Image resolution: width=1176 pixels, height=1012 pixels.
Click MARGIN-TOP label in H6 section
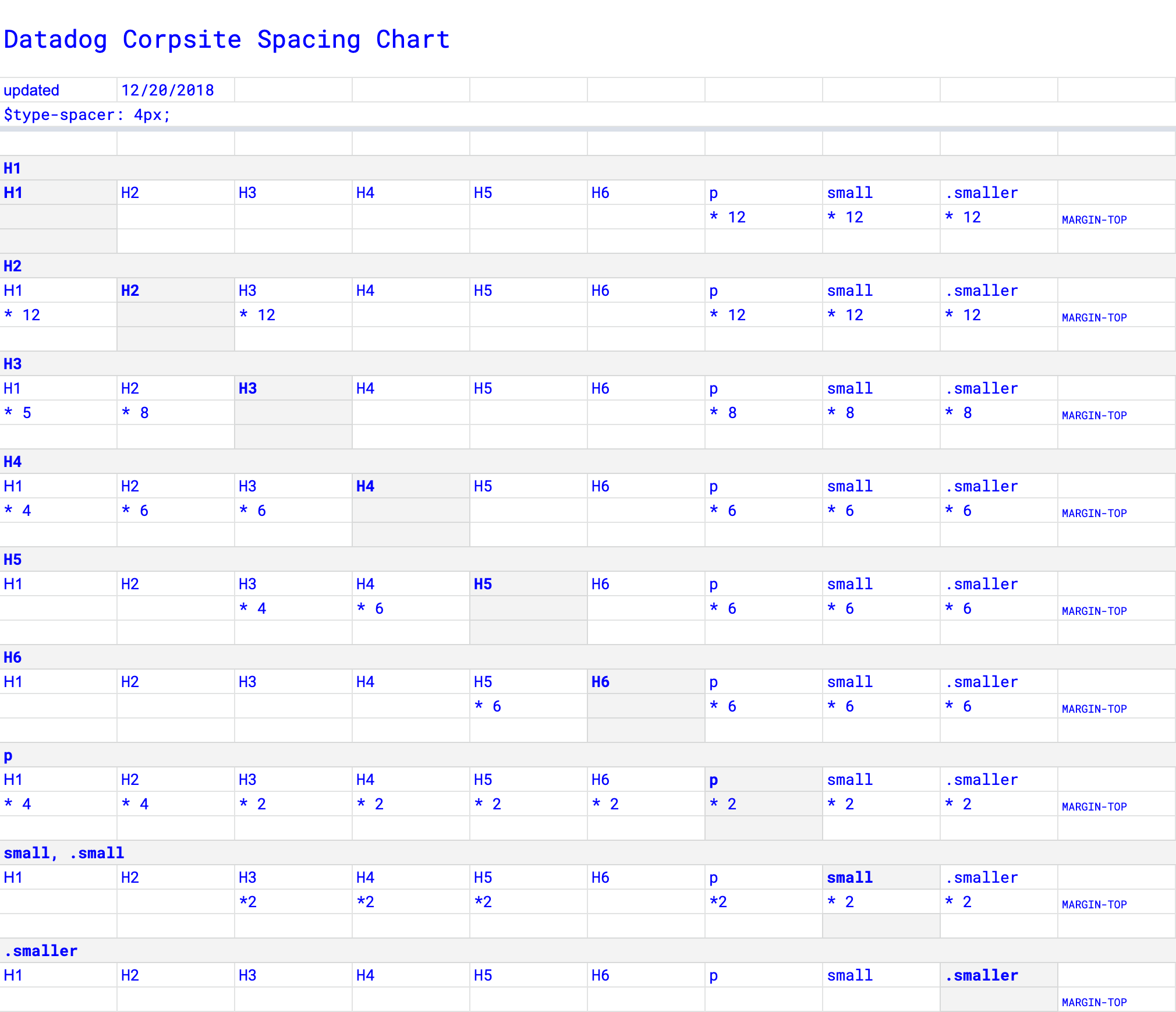[x=1094, y=709]
